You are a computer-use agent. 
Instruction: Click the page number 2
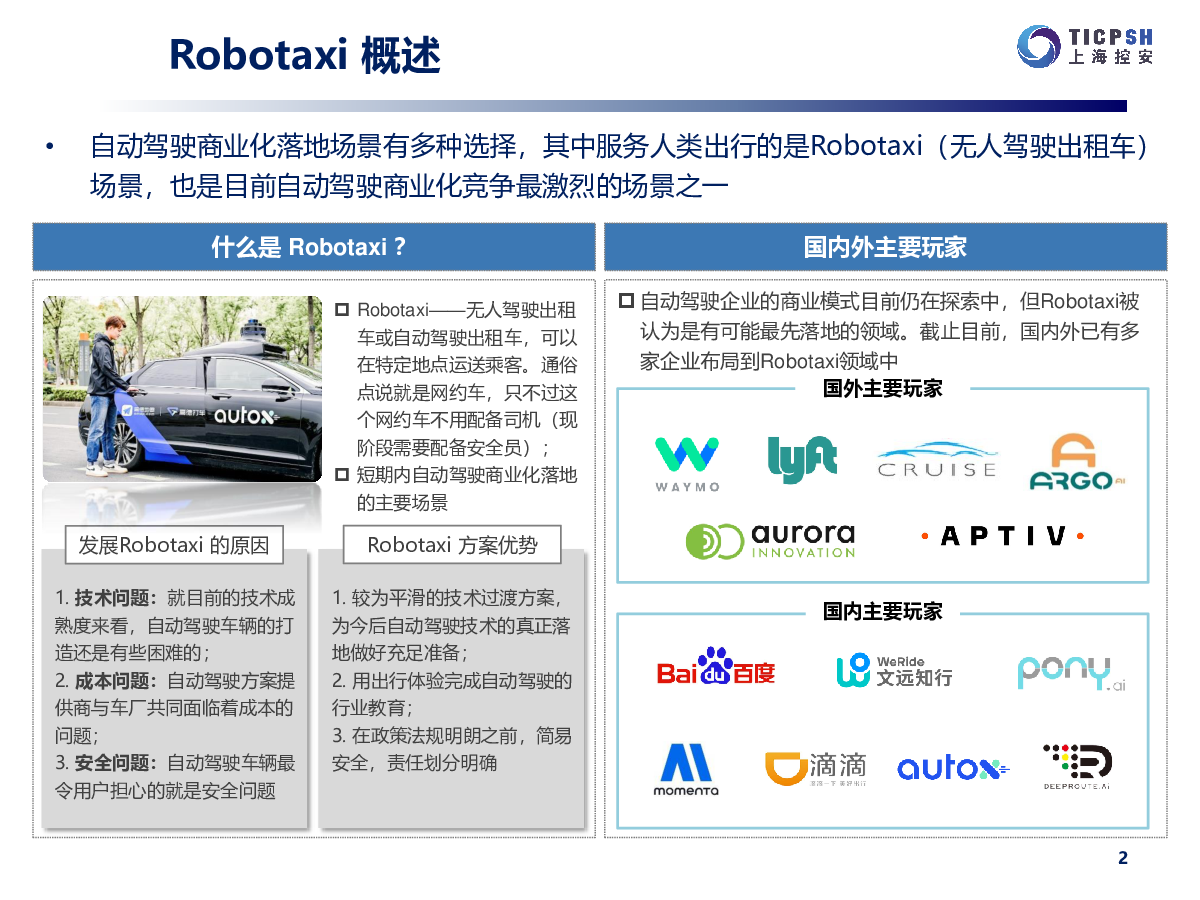[x=1122, y=858]
